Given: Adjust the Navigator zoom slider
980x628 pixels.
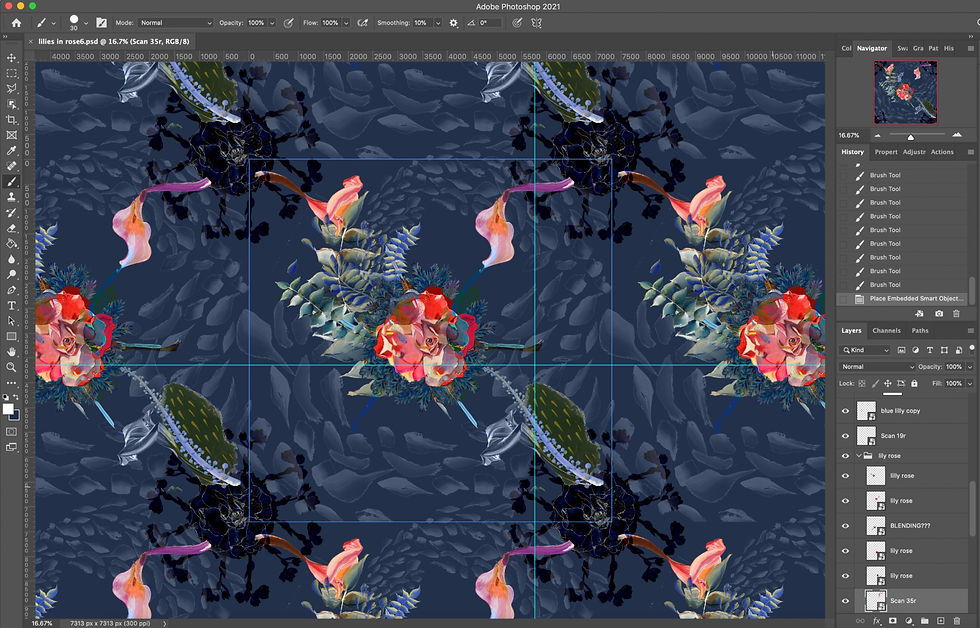Looking at the screenshot, I should (911, 136).
